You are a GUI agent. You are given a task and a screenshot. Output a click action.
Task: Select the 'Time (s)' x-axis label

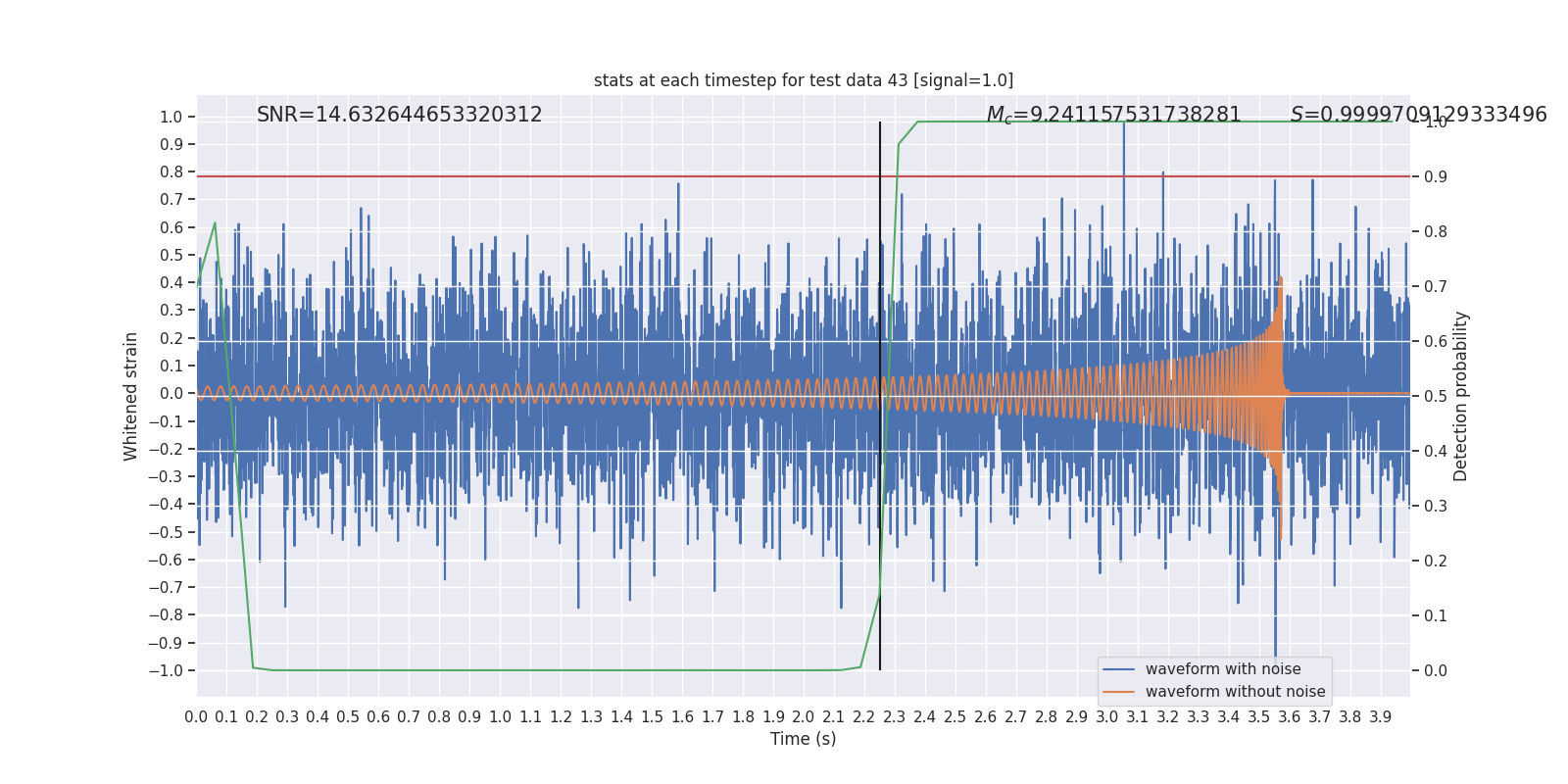[x=804, y=739]
